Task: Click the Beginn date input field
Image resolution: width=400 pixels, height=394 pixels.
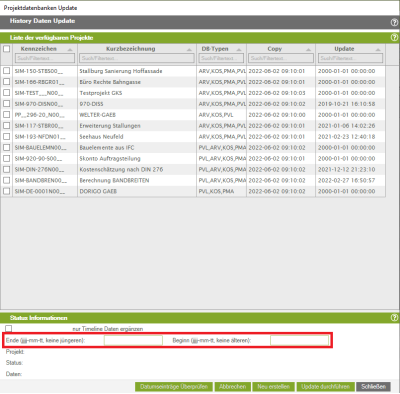Action: 299,340
